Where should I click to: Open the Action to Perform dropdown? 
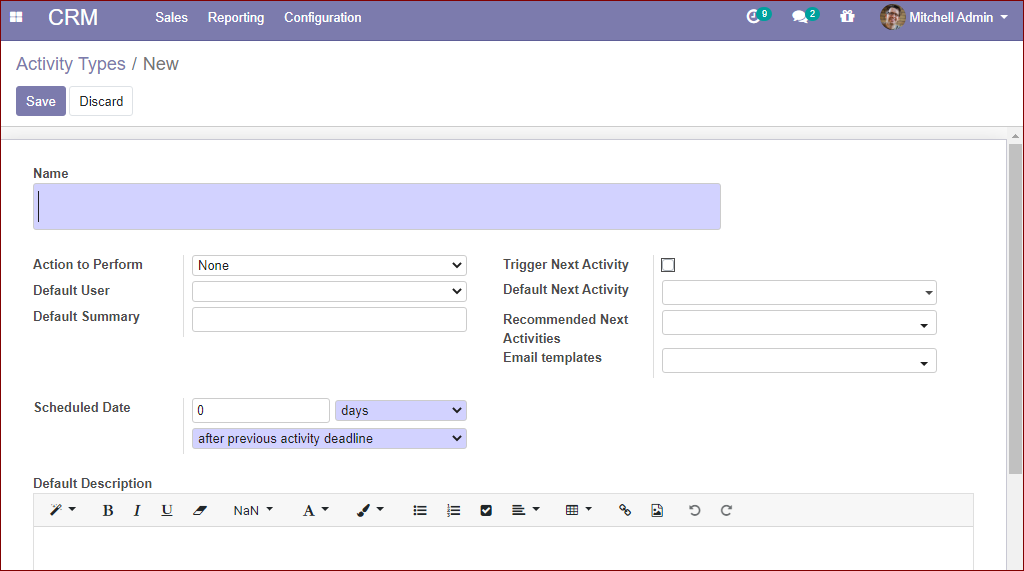tap(329, 265)
